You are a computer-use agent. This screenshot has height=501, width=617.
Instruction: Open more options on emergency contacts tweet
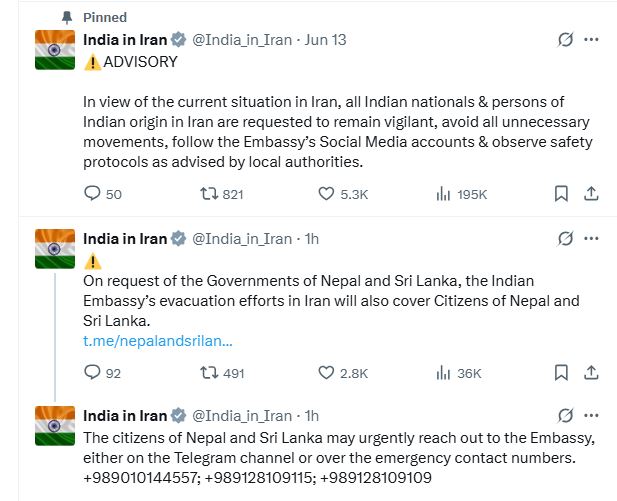[x=591, y=415]
